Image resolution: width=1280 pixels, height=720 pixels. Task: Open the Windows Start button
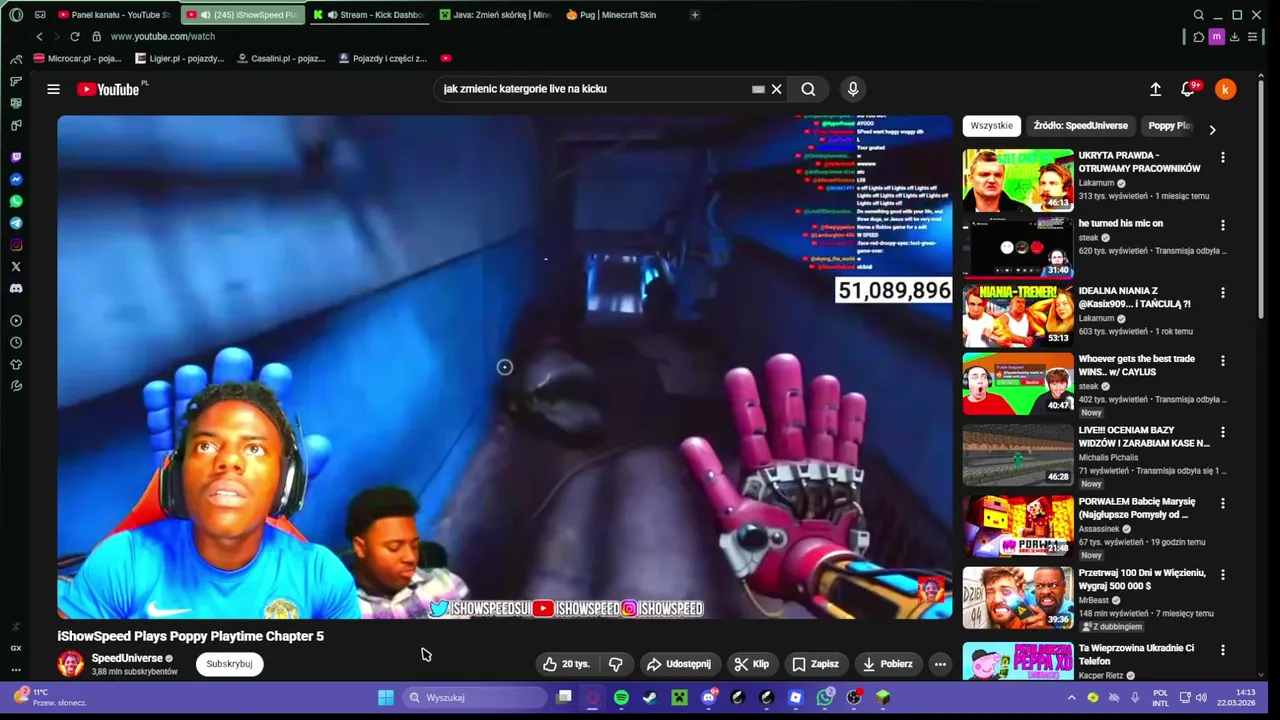pyautogui.click(x=386, y=698)
